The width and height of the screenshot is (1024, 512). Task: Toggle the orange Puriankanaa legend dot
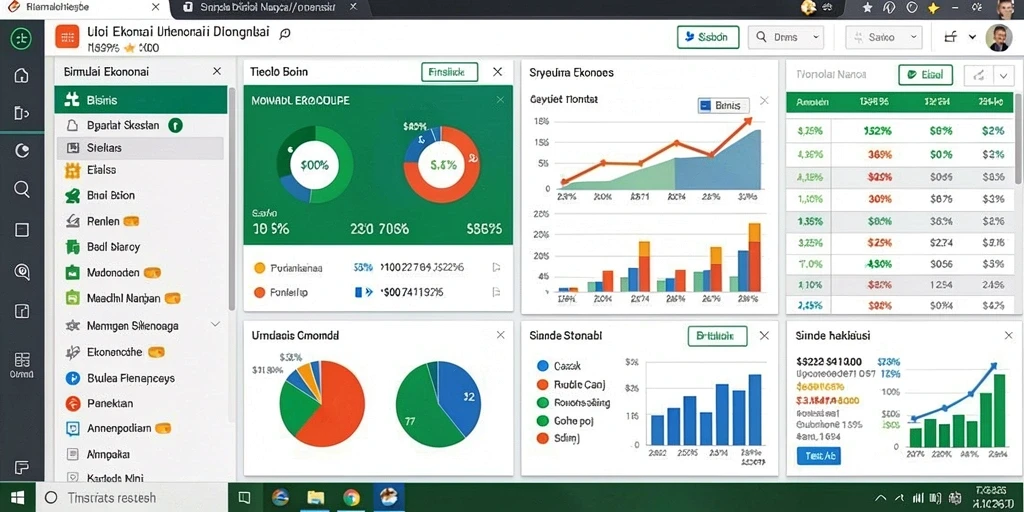pos(259,268)
